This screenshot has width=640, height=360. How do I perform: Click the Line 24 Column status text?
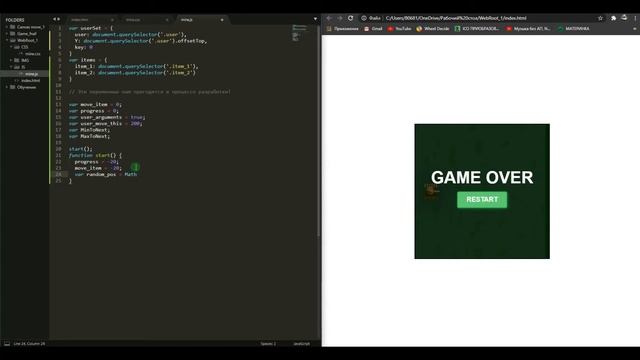pos(29,344)
